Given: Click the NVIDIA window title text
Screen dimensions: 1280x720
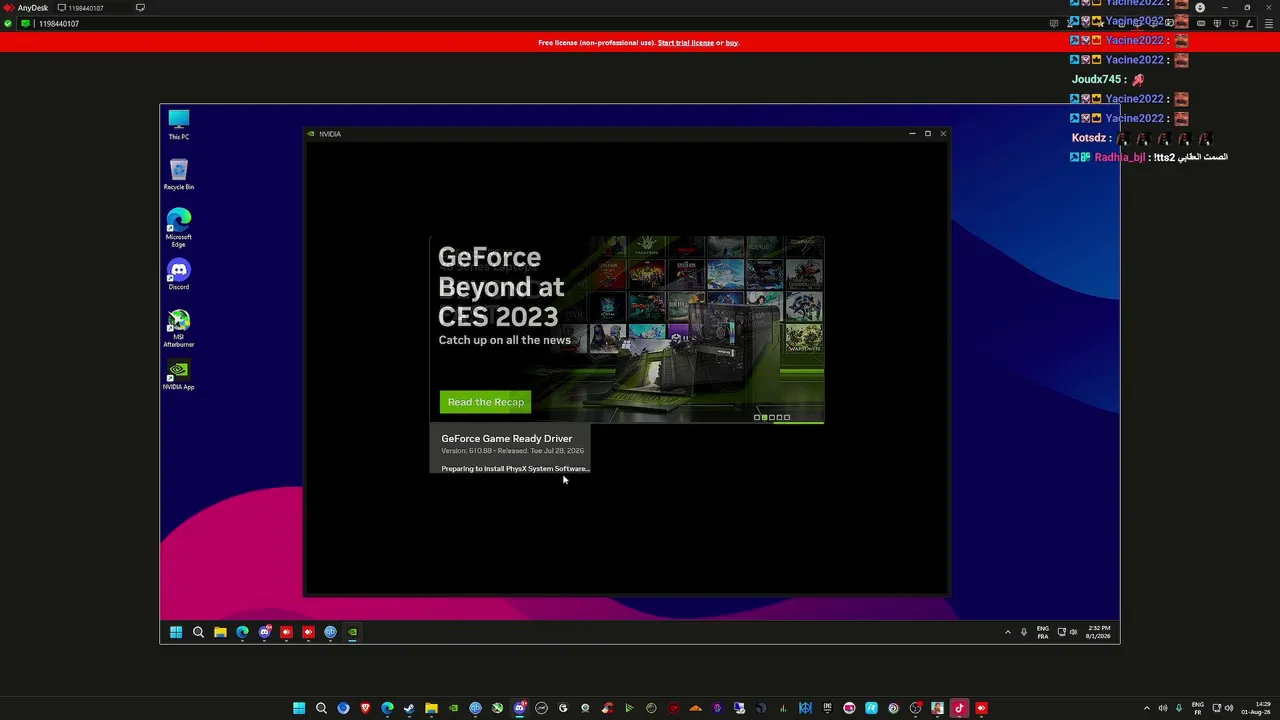Looking at the screenshot, I should tap(330, 134).
